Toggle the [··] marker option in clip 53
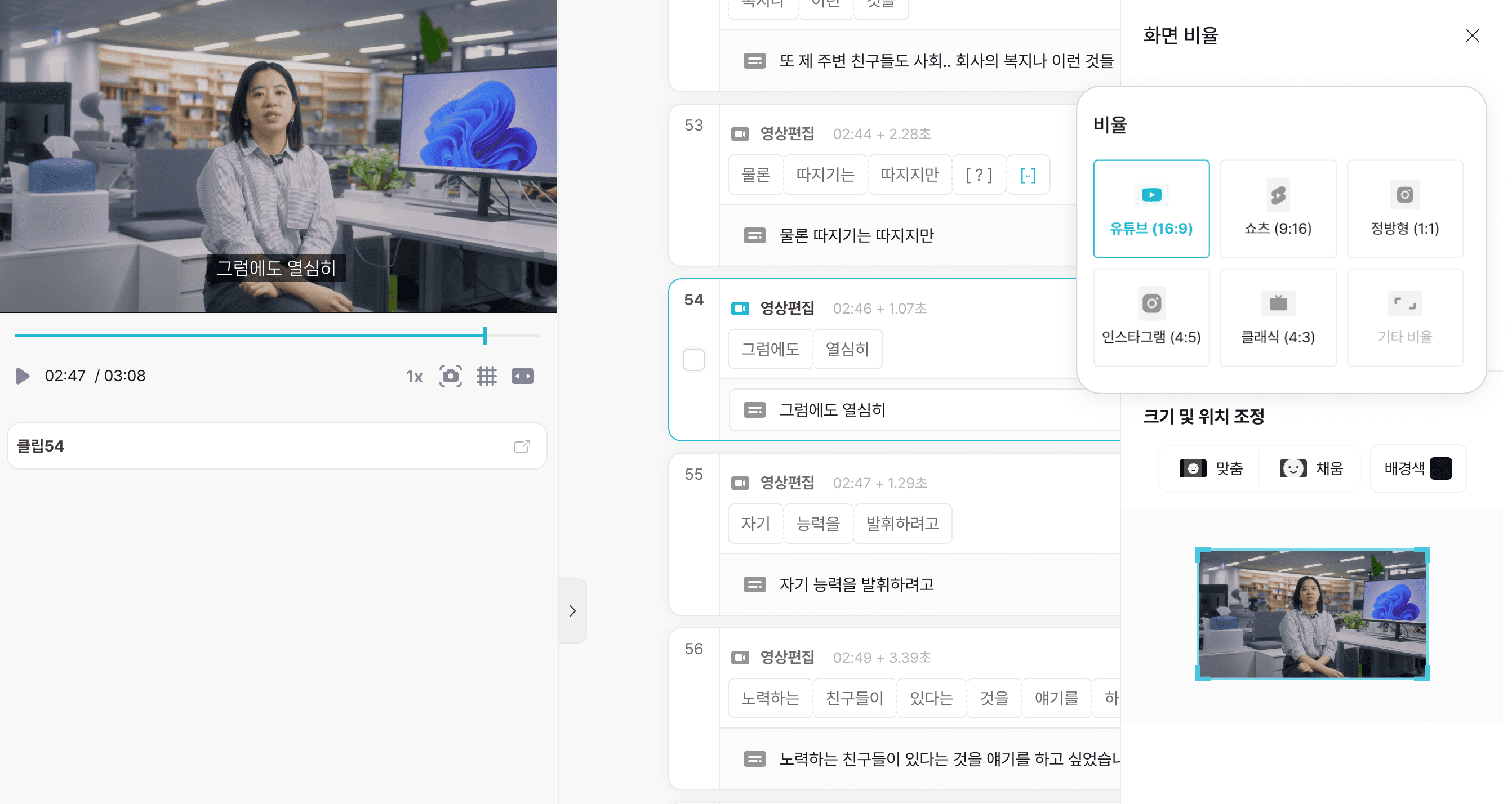 tap(1028, 174)
